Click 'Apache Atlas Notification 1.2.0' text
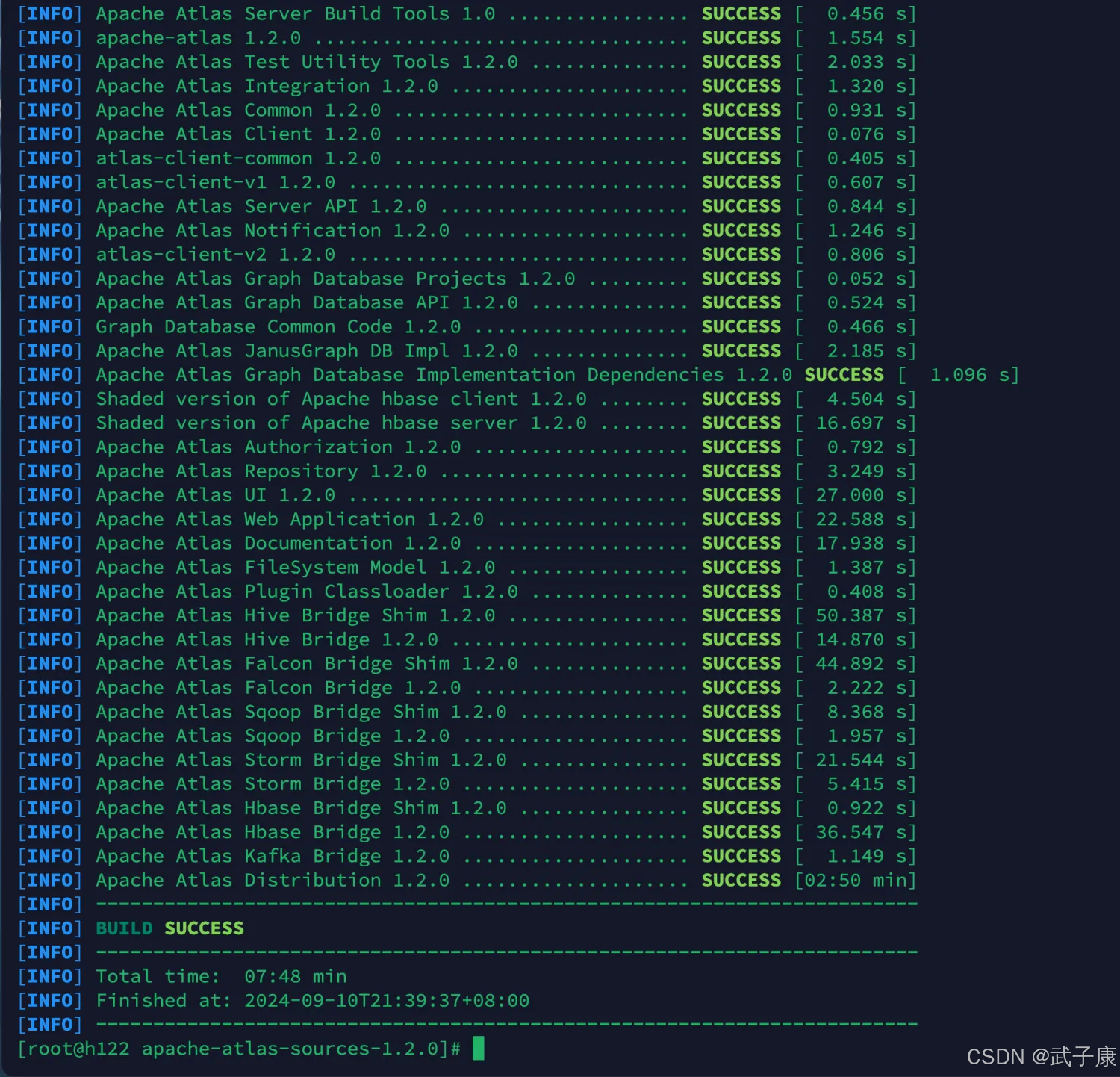Image resolution: width=1120 pixels, height=1077 pixels. 273,231
